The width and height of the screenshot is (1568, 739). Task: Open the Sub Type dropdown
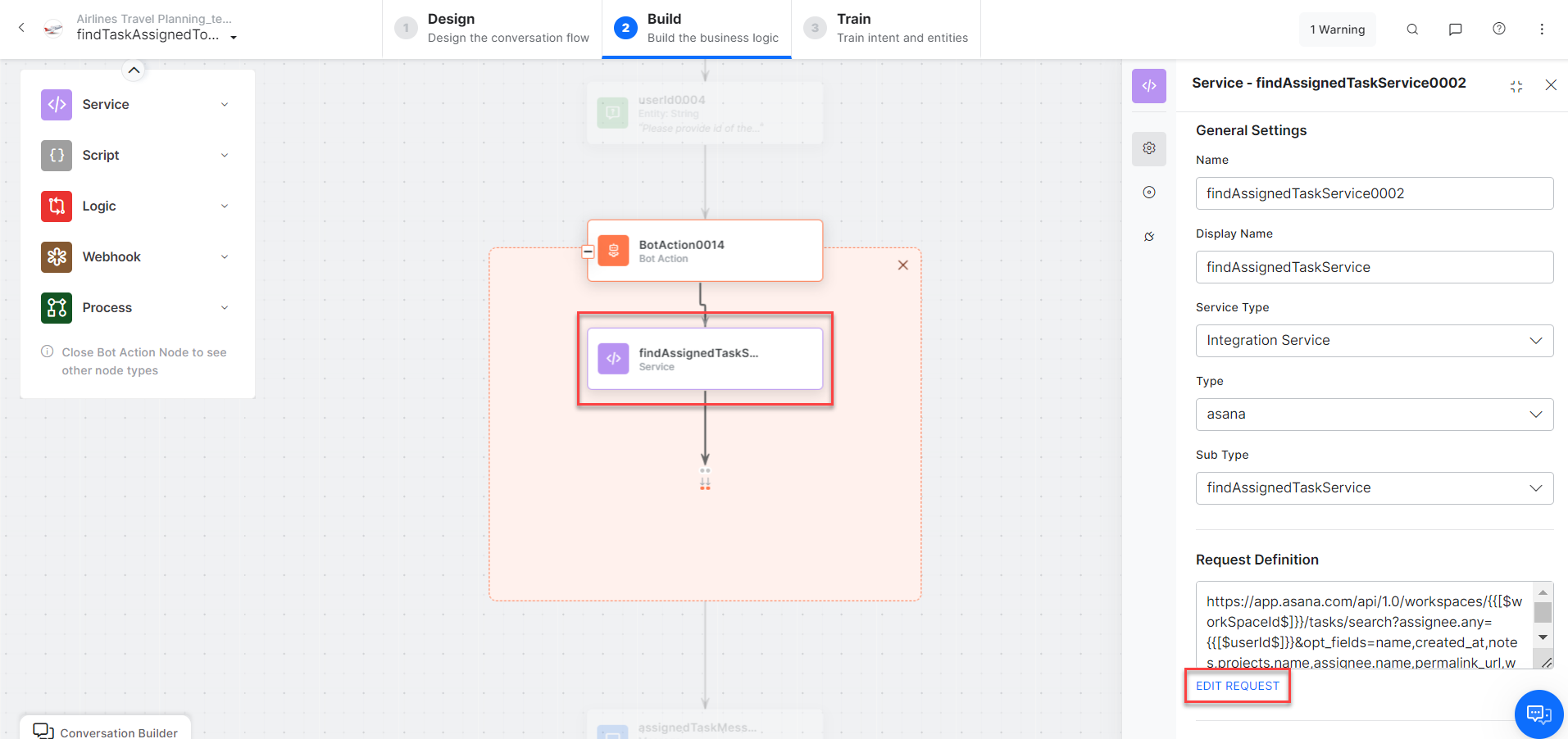[1374, 488]
